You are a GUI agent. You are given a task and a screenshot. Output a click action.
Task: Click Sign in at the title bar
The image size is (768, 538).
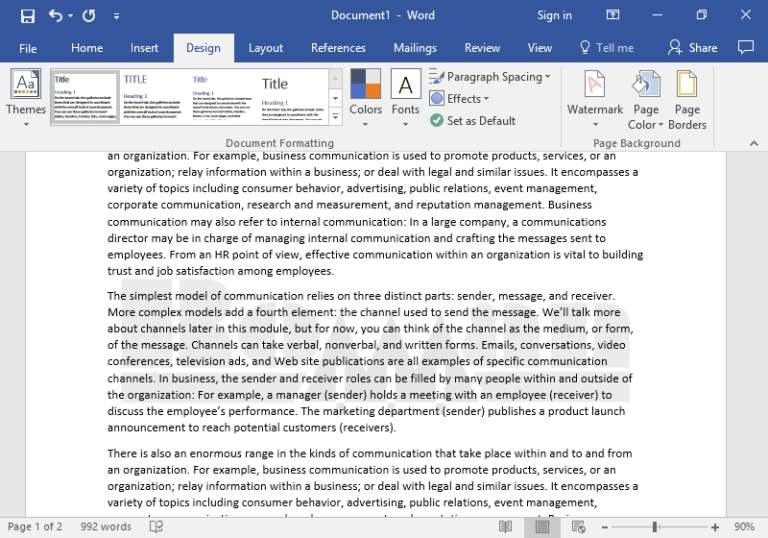[554, 15]
